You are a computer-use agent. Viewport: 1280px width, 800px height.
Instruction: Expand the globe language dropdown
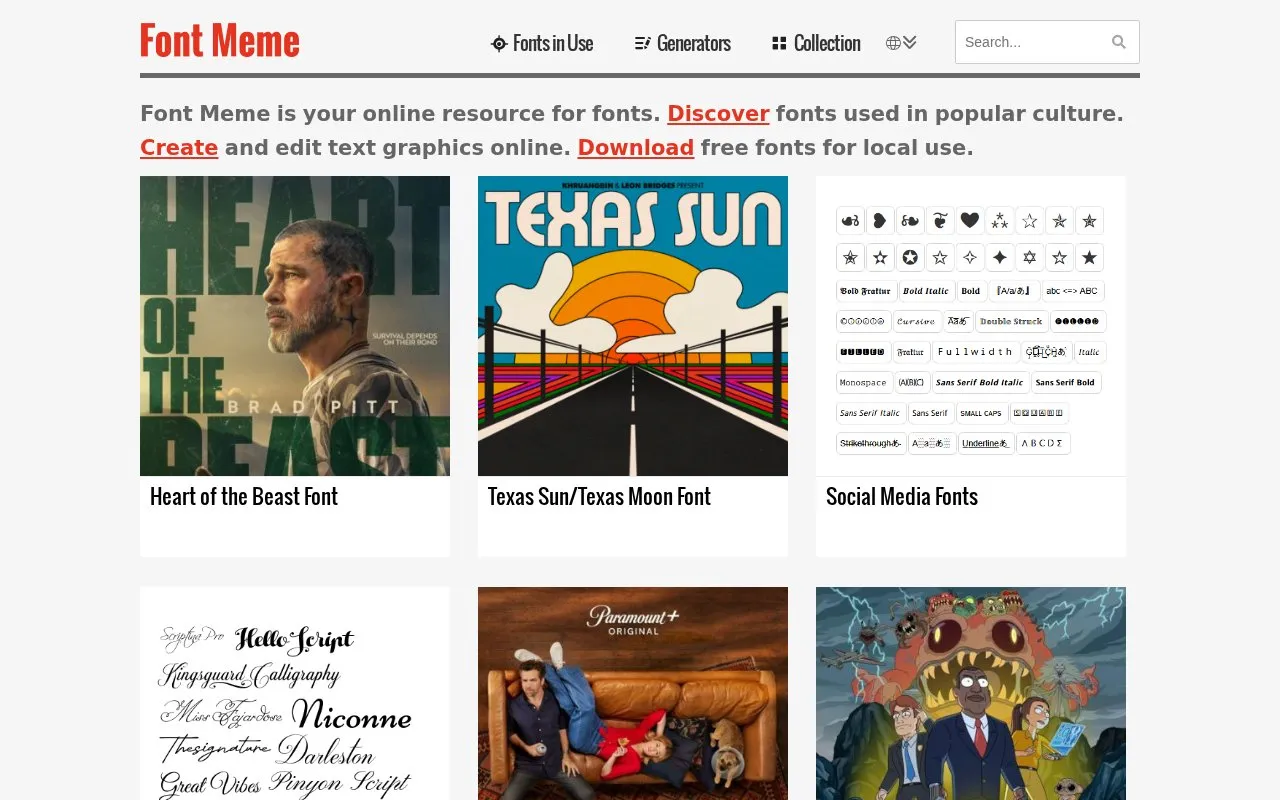901,43
